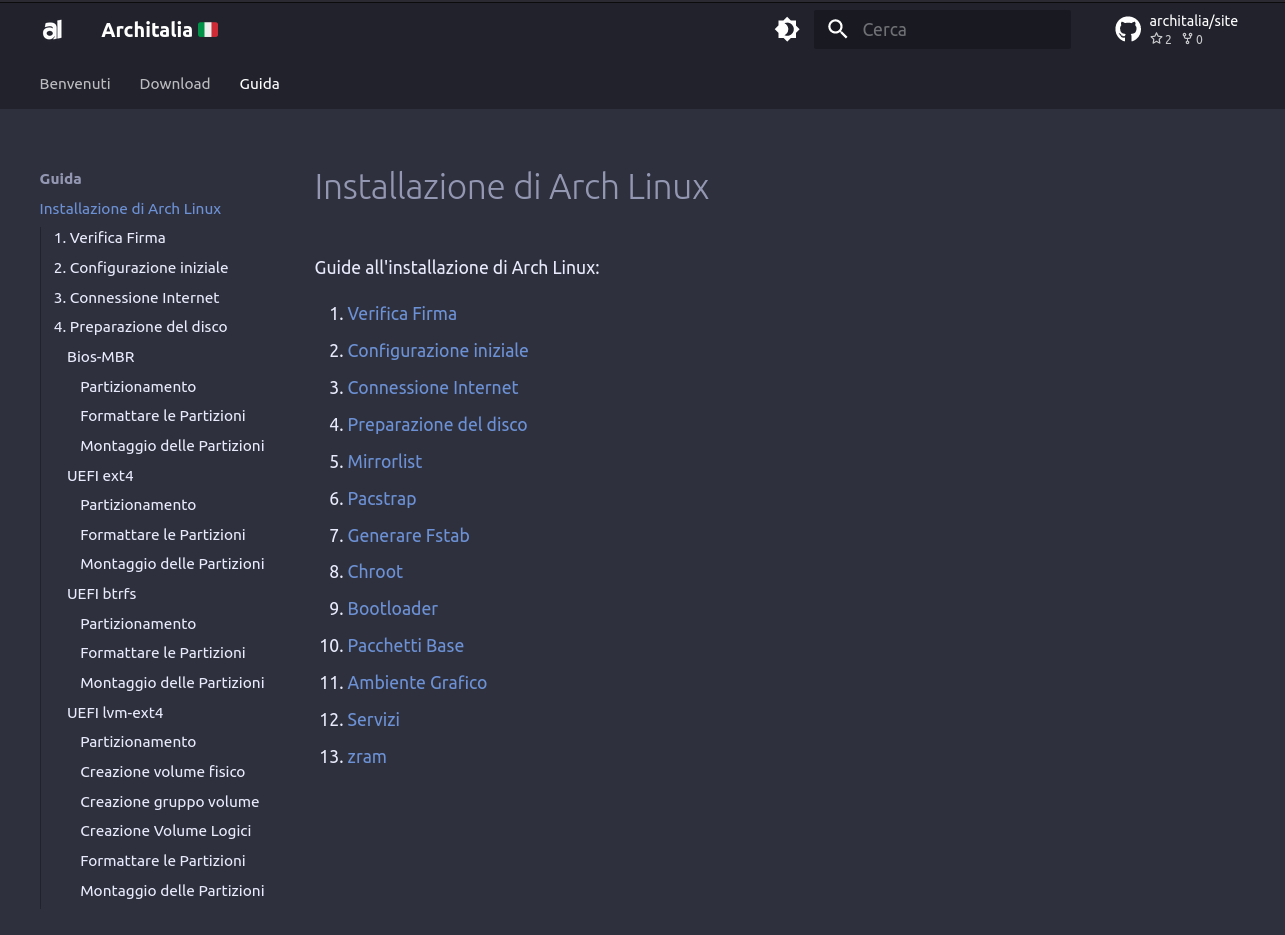Click the star count beside the repository name
The image size is (1285, 935).
pyautogui.click(x=1161, y=39)
